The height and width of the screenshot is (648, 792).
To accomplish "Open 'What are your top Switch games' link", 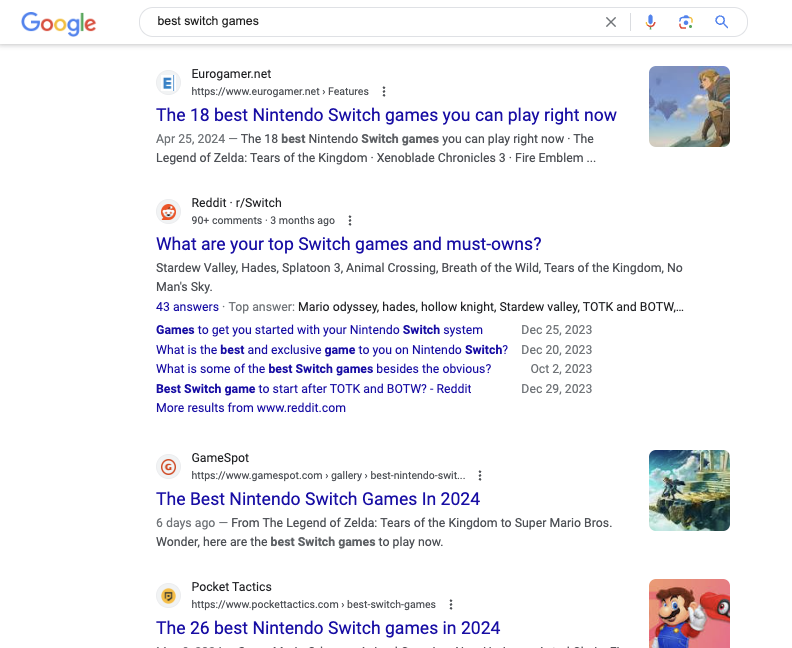I will point(349,244).
